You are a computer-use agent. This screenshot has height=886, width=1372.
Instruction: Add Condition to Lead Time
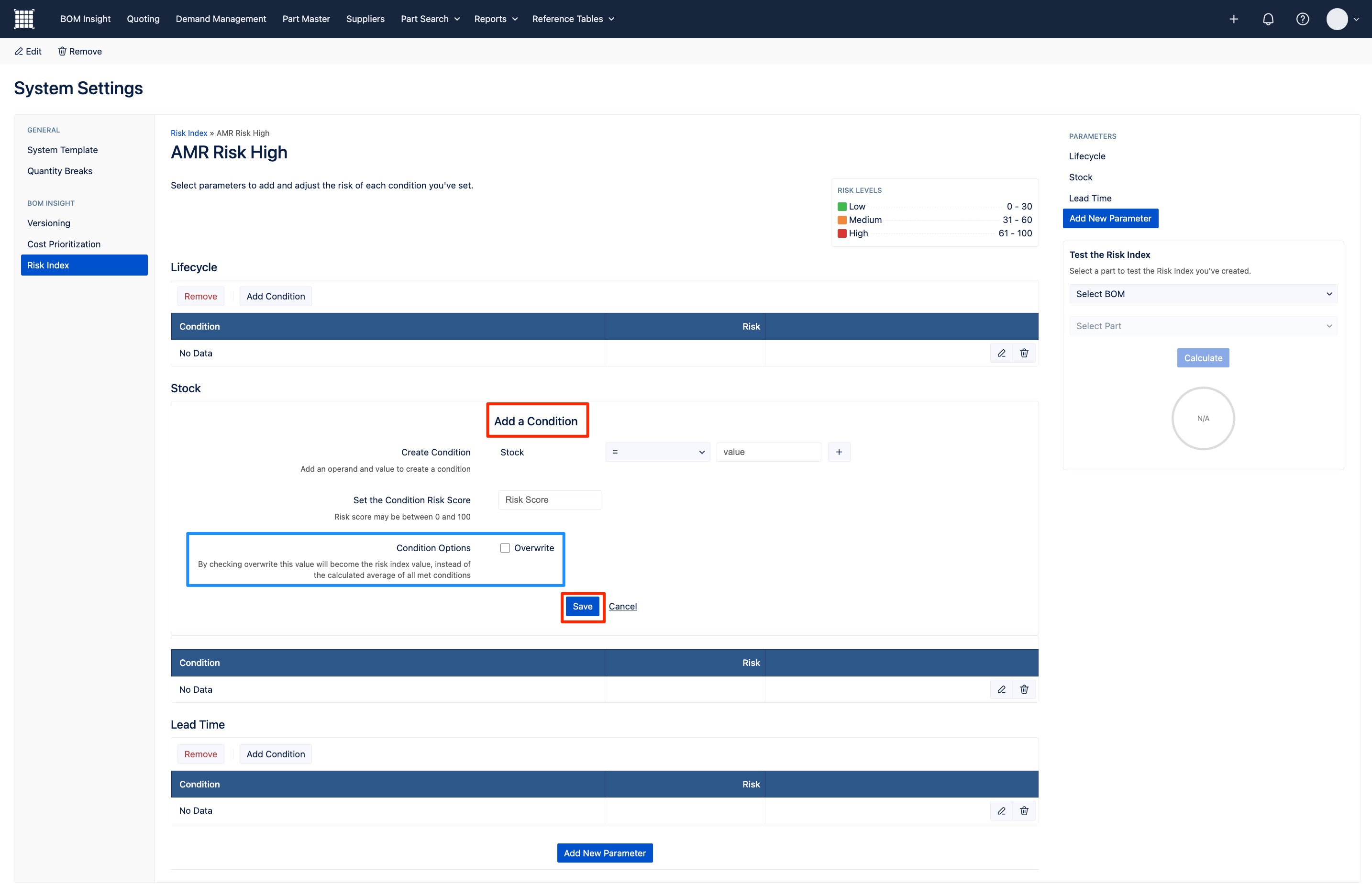(276, 754)
